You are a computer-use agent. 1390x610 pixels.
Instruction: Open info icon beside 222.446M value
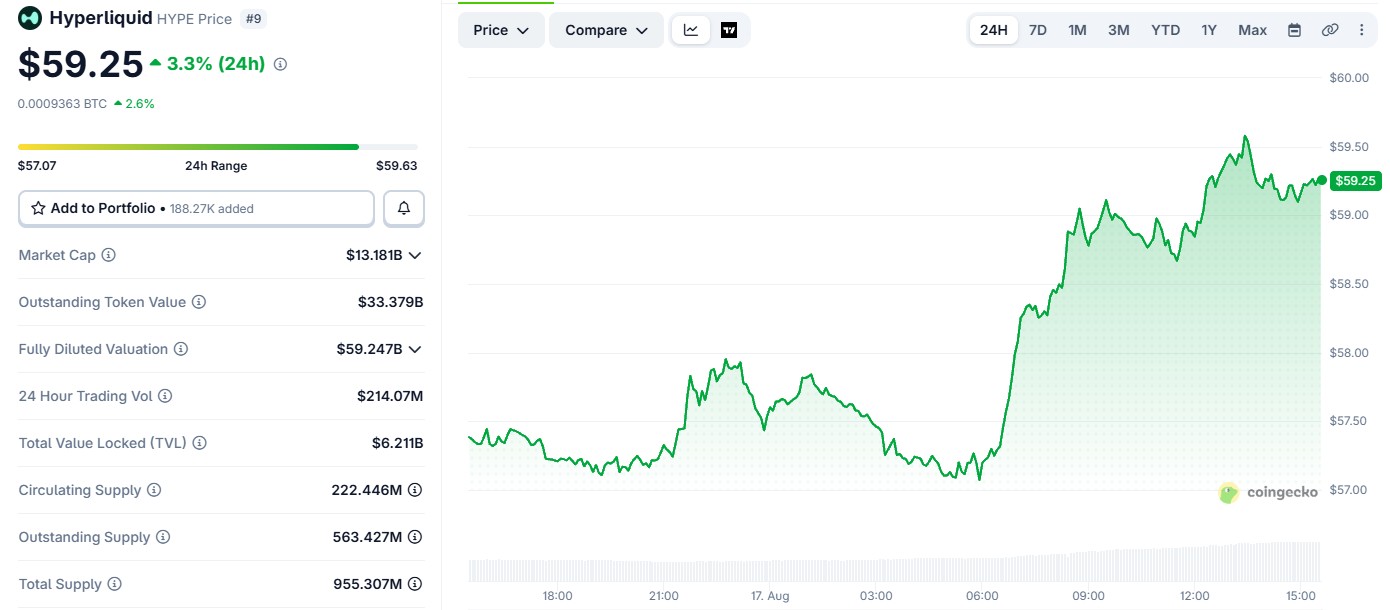pyautogui.click(x=415, y=490)
